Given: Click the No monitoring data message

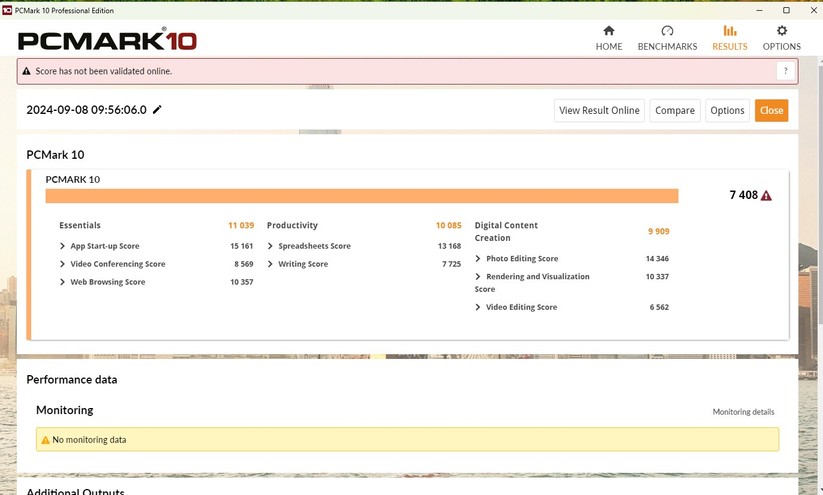Looking at the screenshot, I should (x=89, y=440).
